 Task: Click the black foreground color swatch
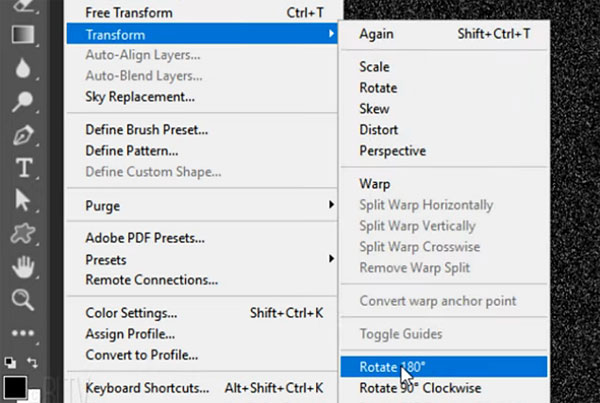coord(15,387)
